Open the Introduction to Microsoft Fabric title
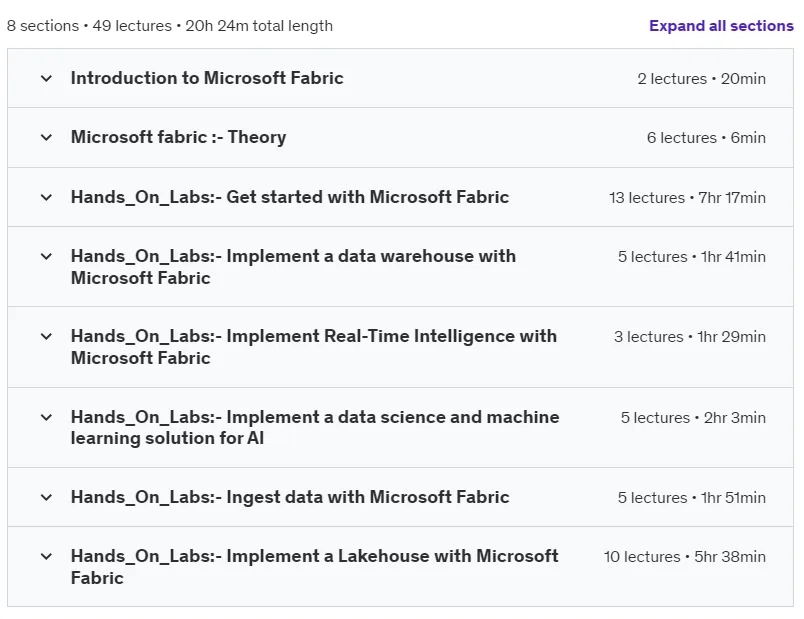The height and width of the screenshot is (619, 804). (x=207, y=78)
